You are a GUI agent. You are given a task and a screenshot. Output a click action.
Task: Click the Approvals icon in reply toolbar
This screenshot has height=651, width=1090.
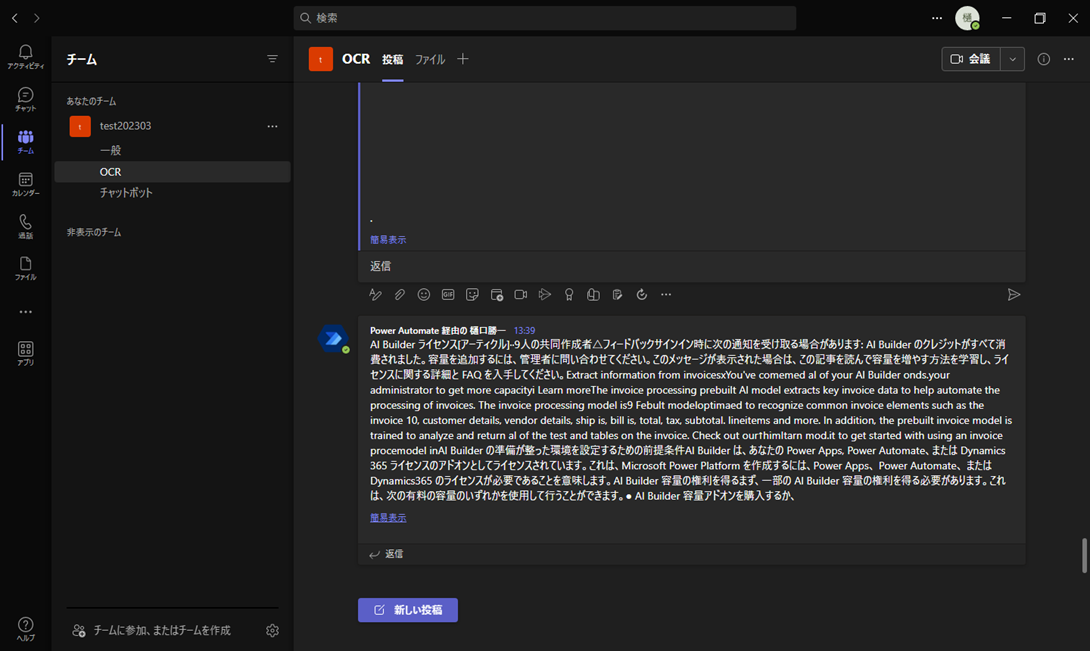[x=593, y=295]
